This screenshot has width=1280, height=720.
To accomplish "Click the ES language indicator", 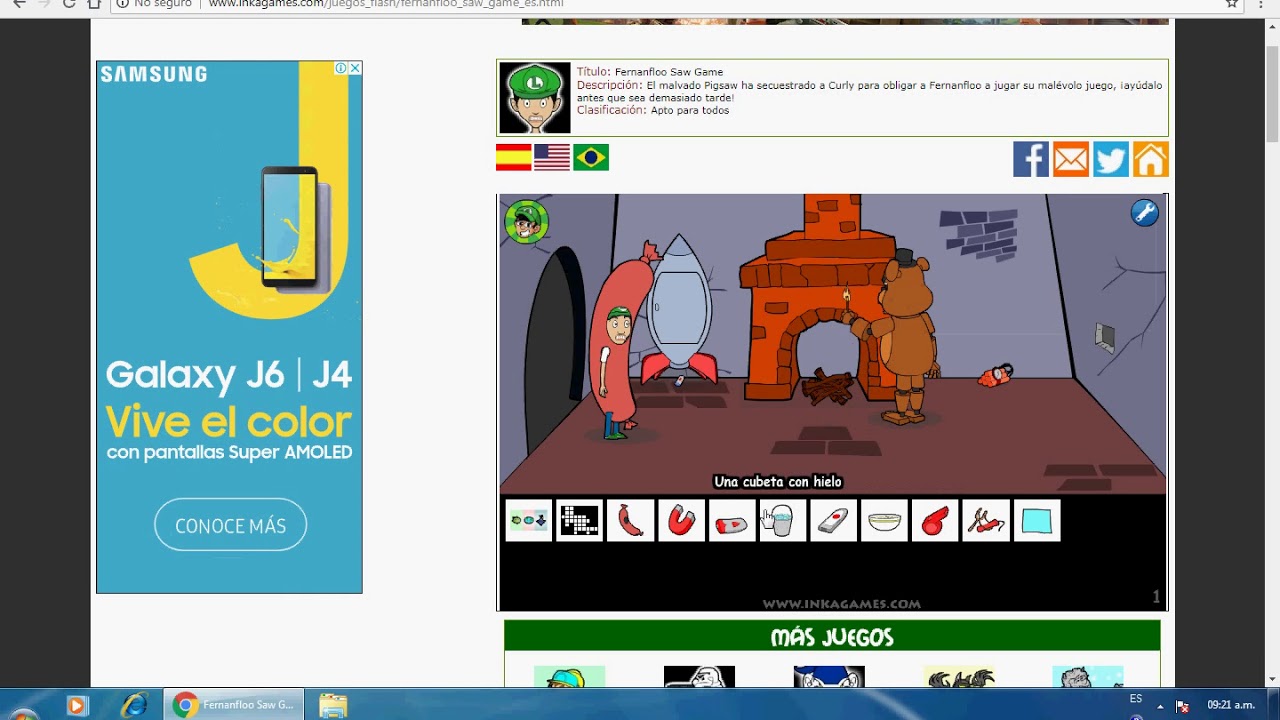I will pyautogui.click(x=1136, y=698).
